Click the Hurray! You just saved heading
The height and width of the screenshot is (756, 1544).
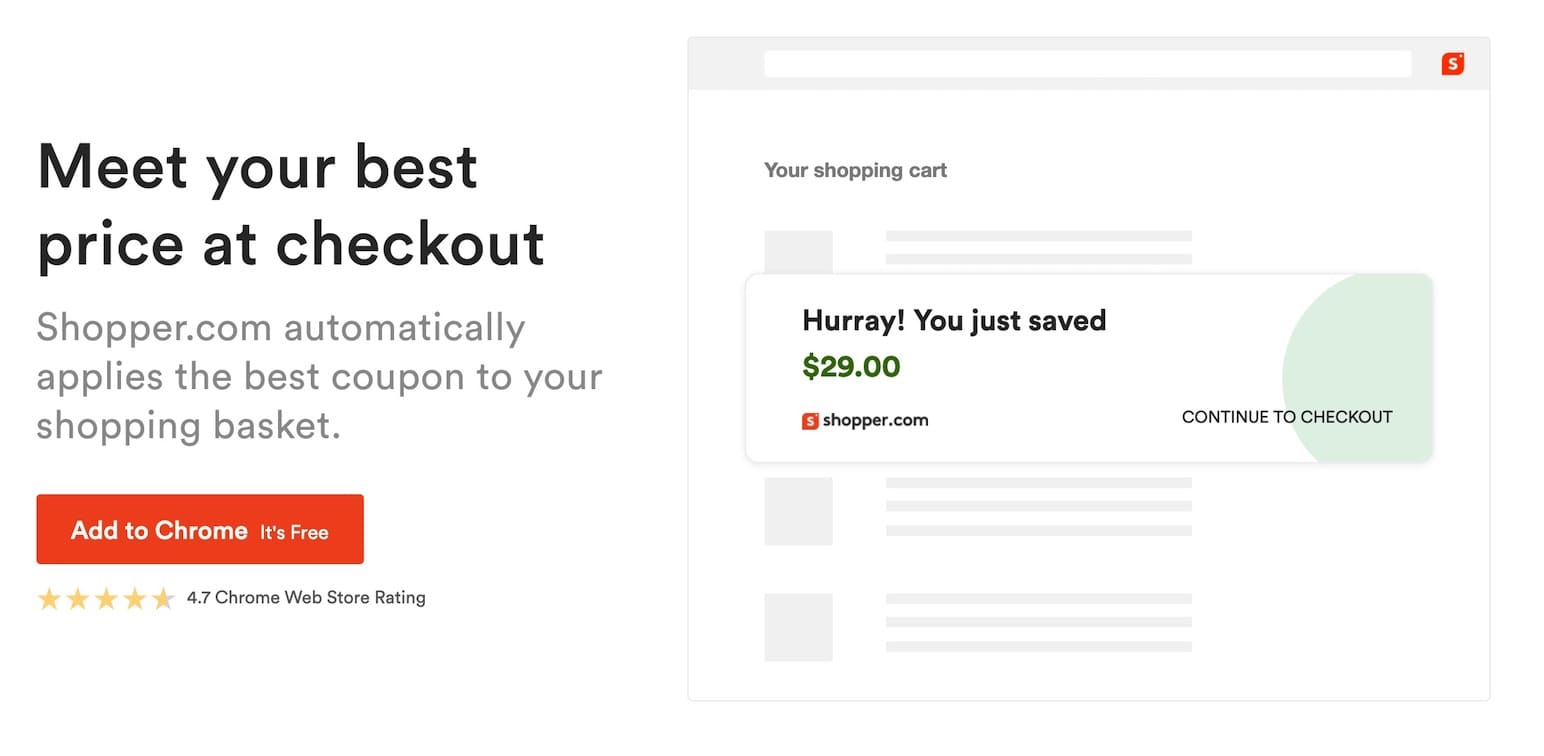click(954, 321)
